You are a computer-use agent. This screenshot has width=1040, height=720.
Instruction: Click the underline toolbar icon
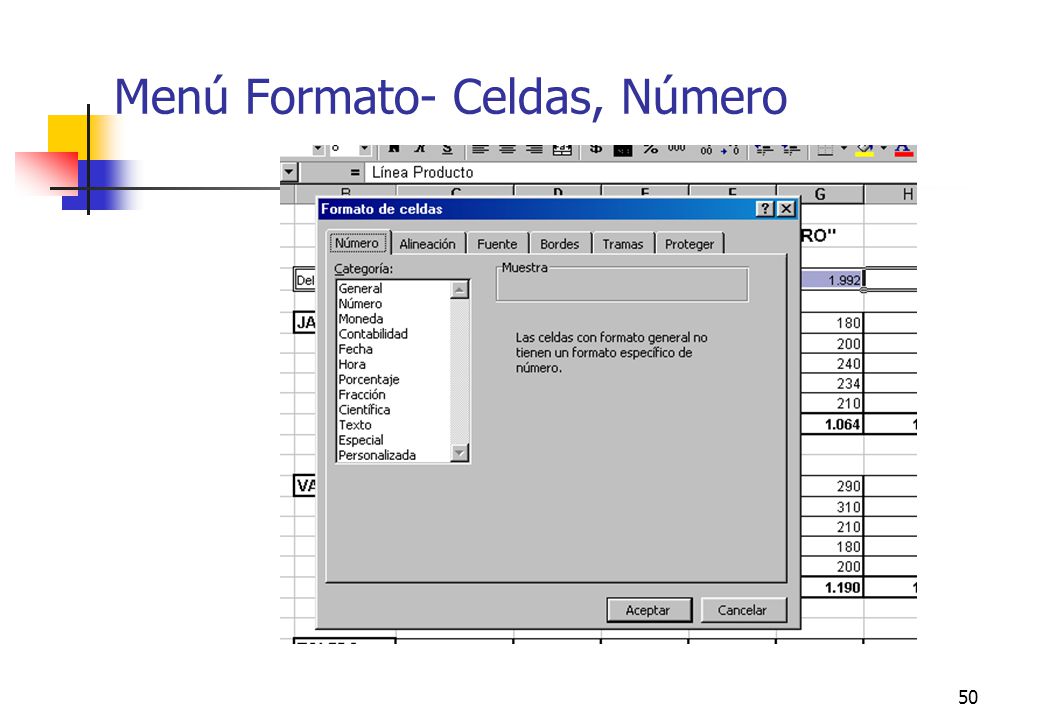(x=447, y=149)
